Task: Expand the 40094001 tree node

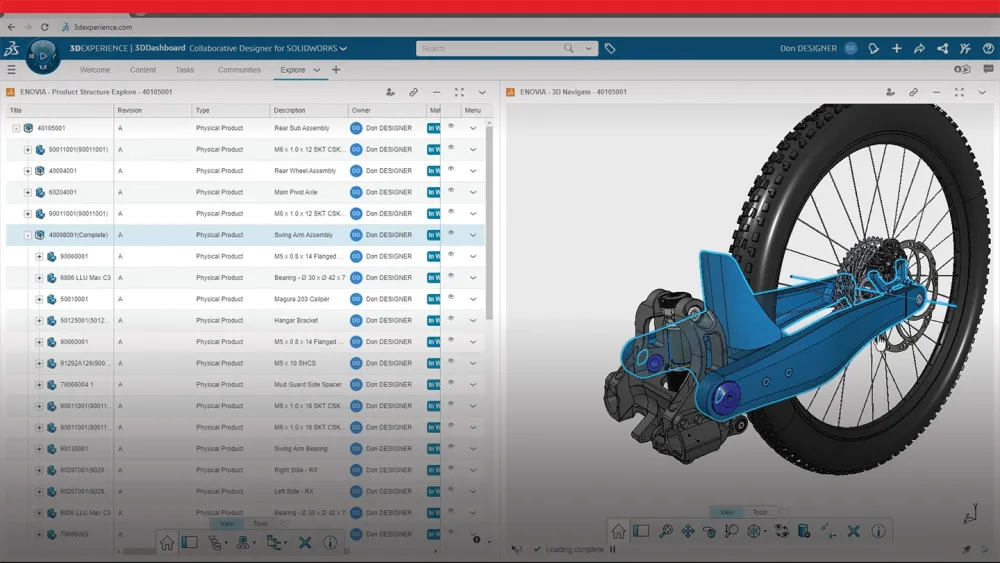Action: pos(27,171)
